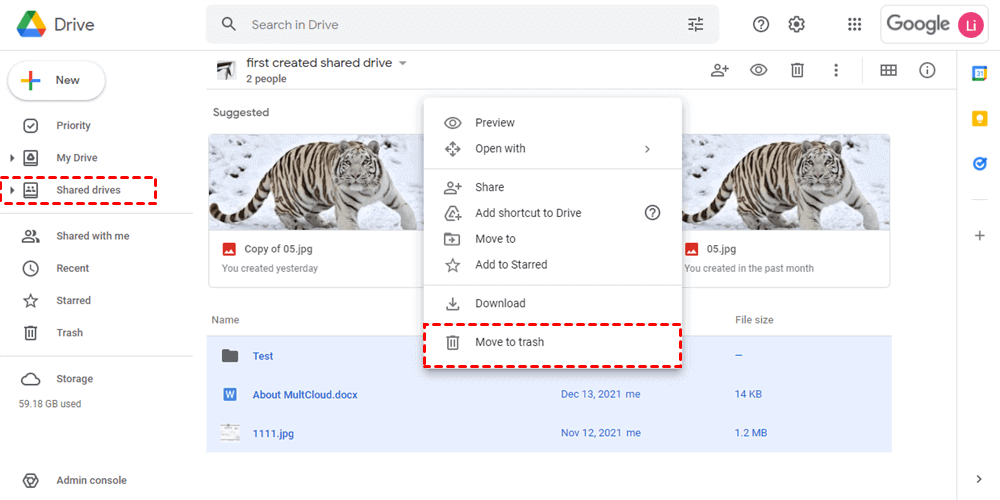This screenshot has height=500, width=1000.
Task: Open the Google apps grid
Action: pos(854,24)
